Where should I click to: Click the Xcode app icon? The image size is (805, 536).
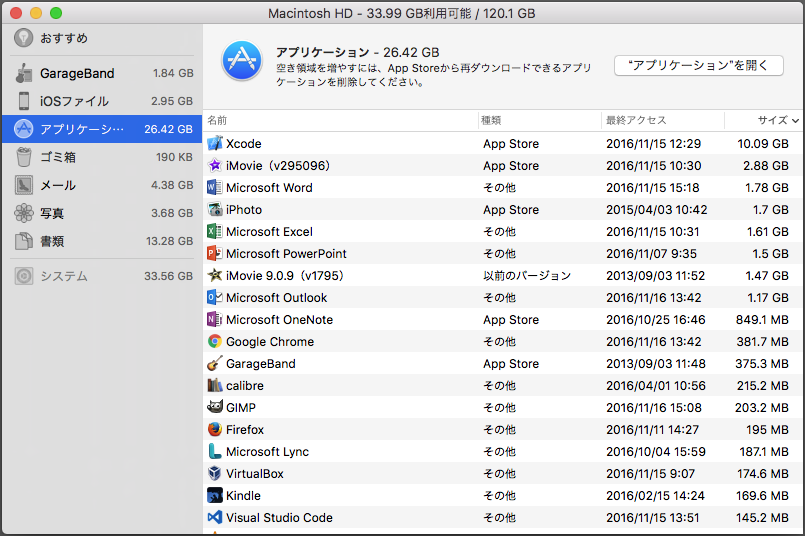214,144
